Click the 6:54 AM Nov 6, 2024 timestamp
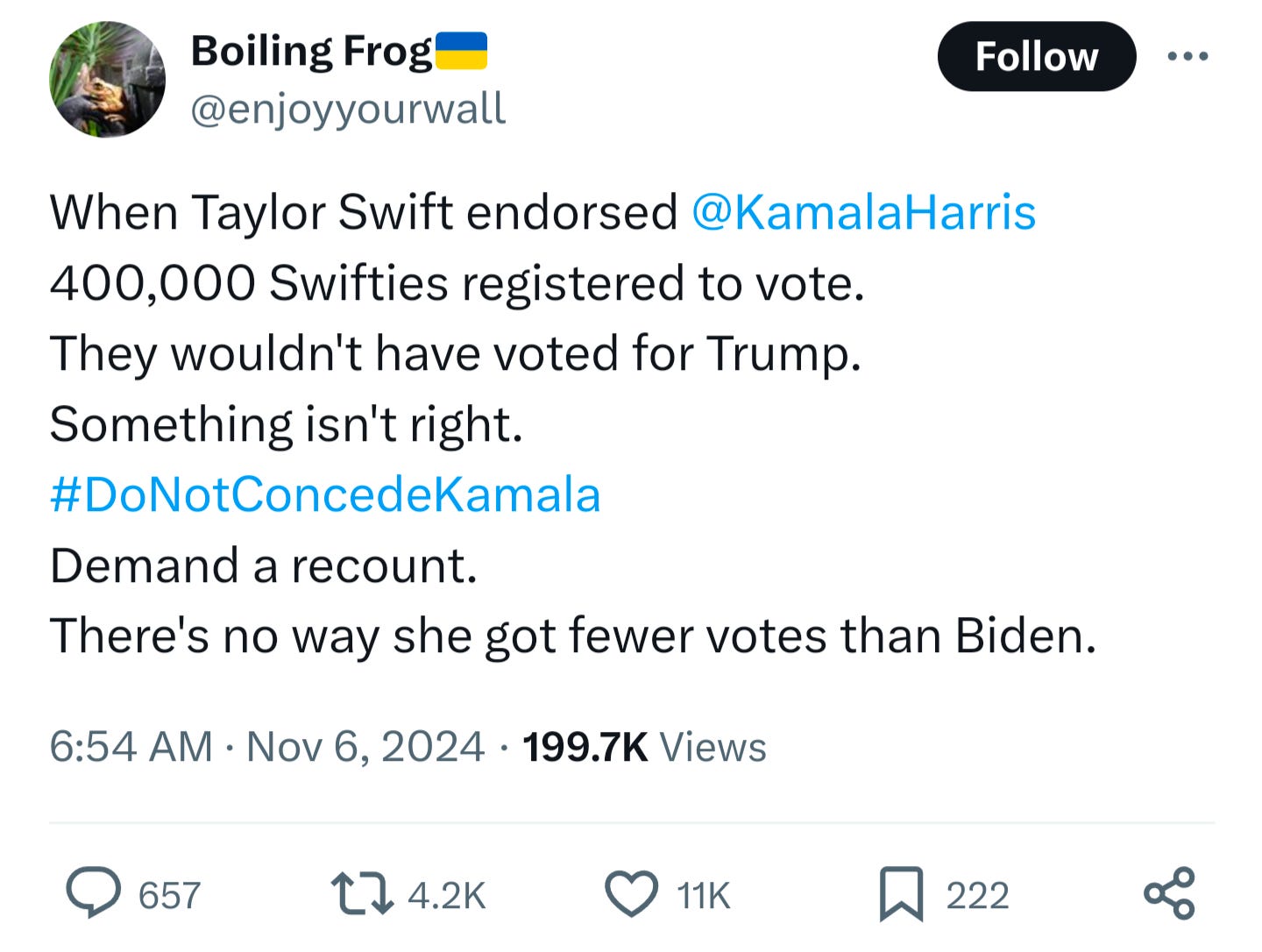 (x=266, y=747)
